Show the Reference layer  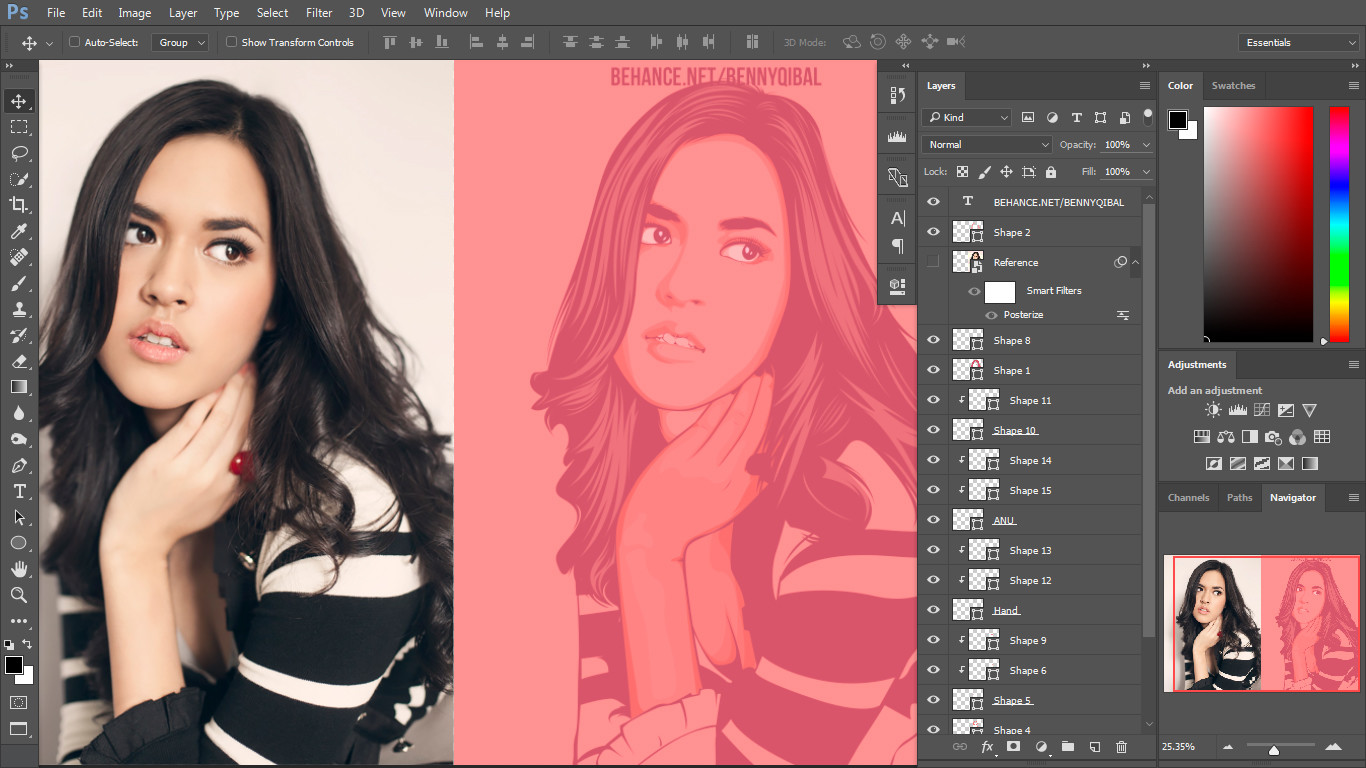(933, 262)
